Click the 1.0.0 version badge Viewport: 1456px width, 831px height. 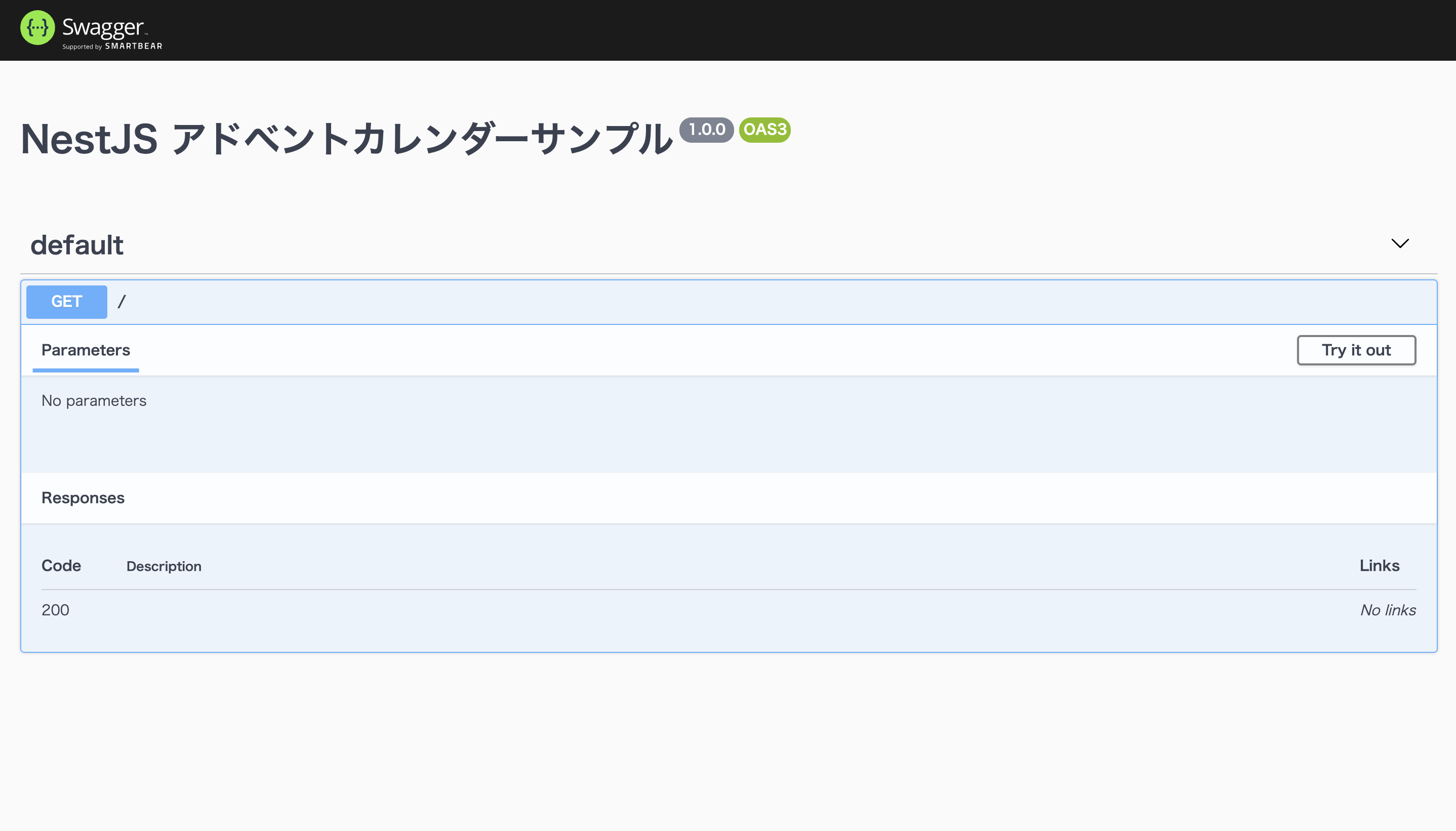[706, 130]
